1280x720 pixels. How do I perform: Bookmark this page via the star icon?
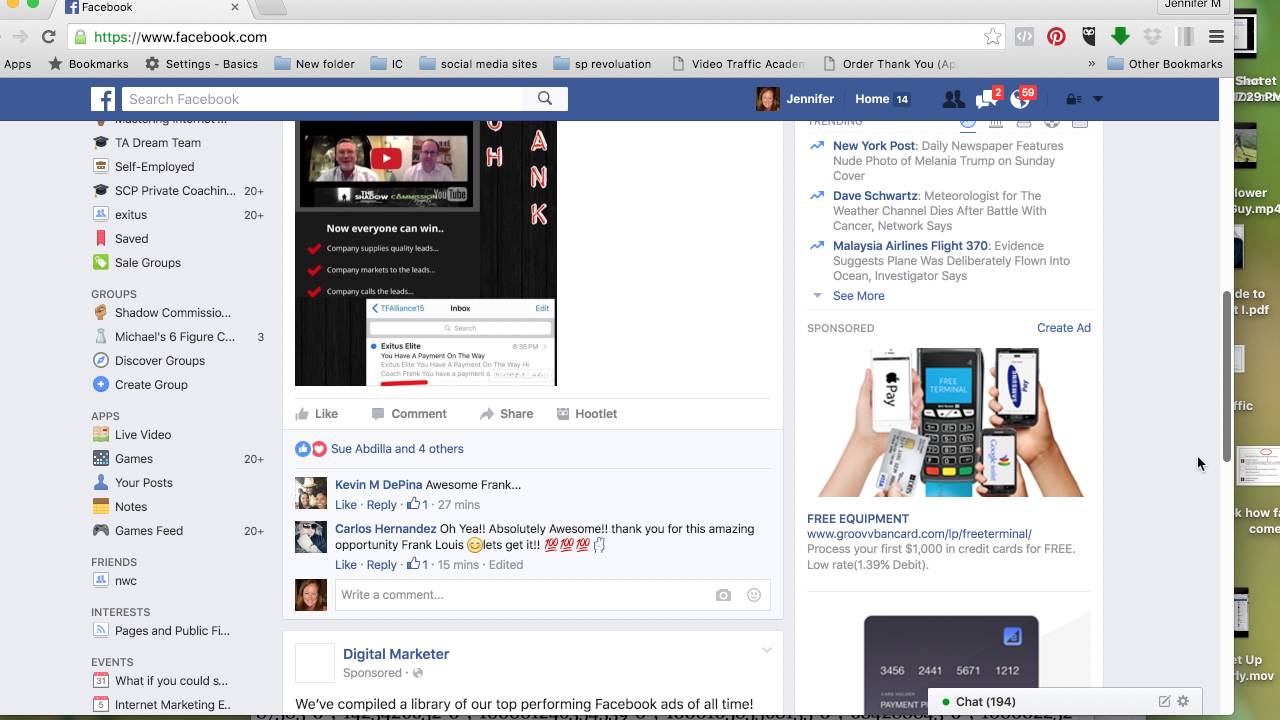(x=992, y=36)
